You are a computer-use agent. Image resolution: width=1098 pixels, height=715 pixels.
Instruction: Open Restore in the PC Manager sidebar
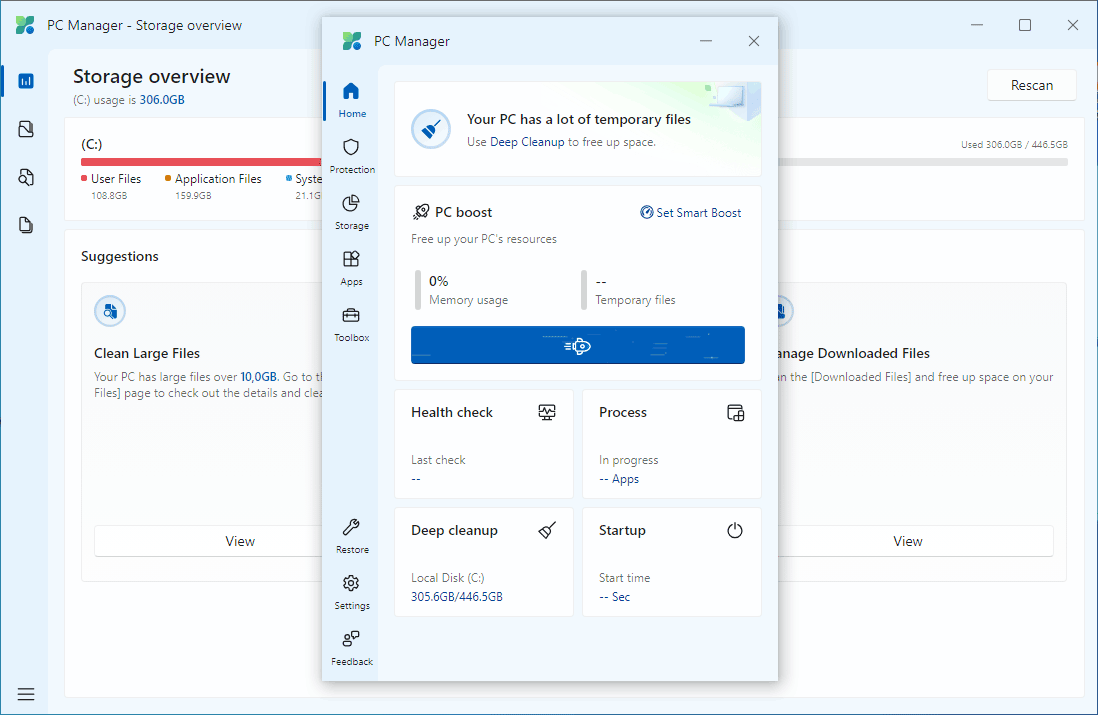[x=352, y=536]
